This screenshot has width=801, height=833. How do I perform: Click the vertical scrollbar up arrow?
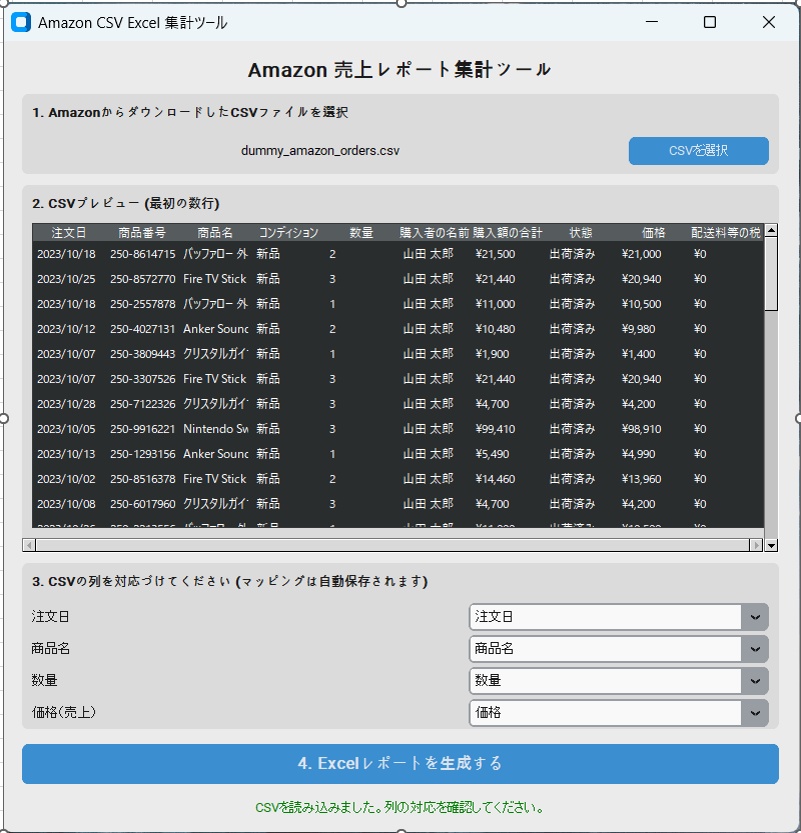pos(770,231)
